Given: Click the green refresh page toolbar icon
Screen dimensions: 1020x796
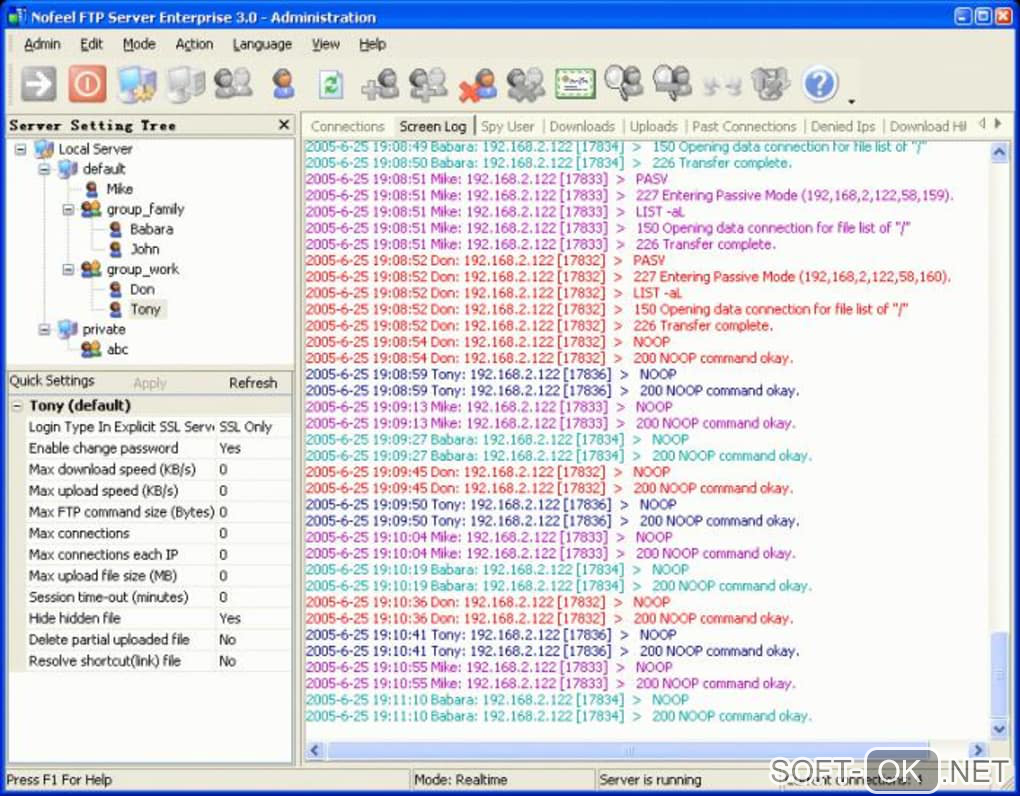Looking at the screenshot, I should (x=330, y=85).
